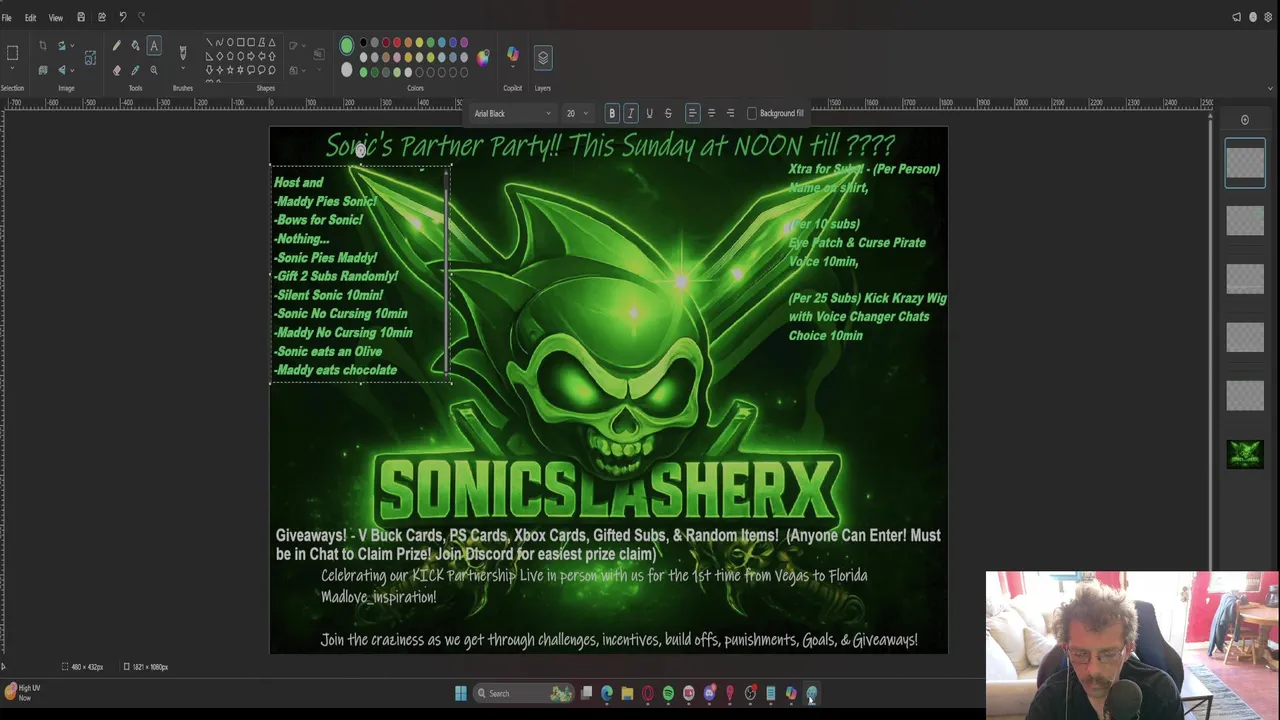1280x720 pixels.
Task: Open the Copilot tools button
Action: (x=513, y=53)
